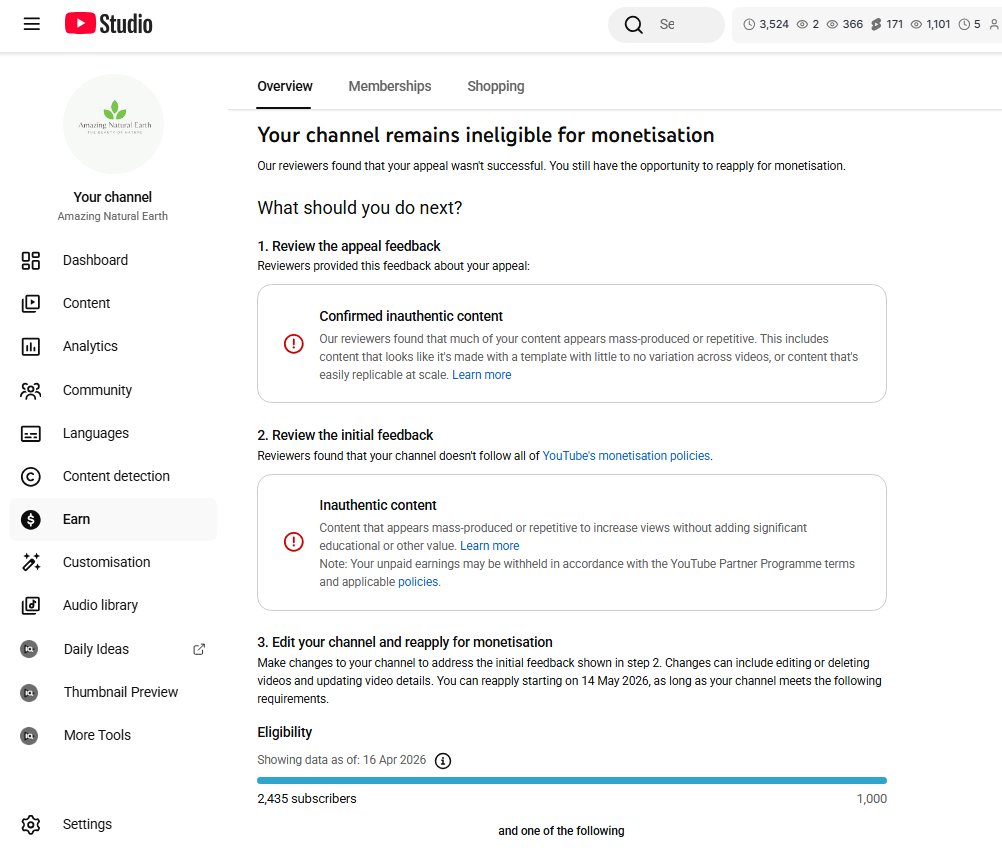Open Content in the sidebar
The image size is (1002, 854).
pos(113,303)
